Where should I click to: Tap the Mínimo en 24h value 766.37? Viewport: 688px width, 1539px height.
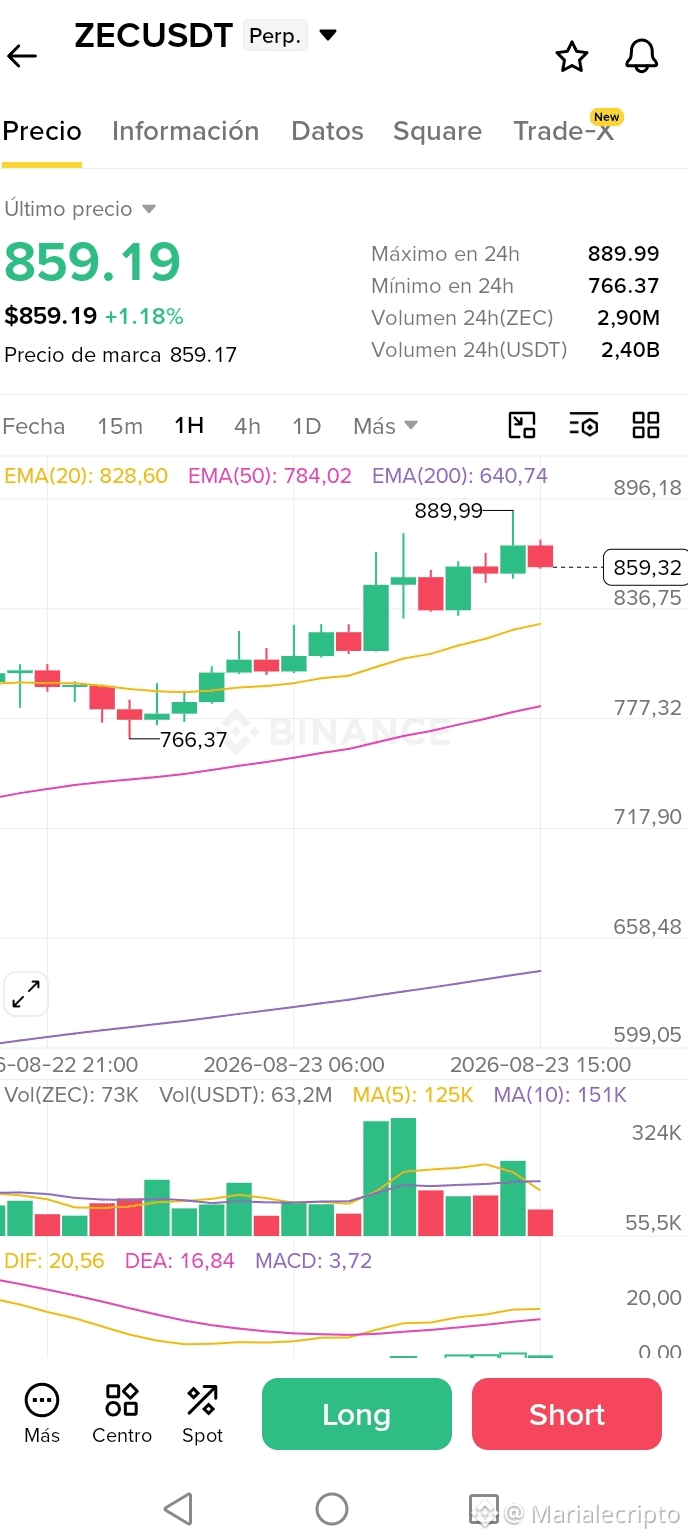pos(624,286)
